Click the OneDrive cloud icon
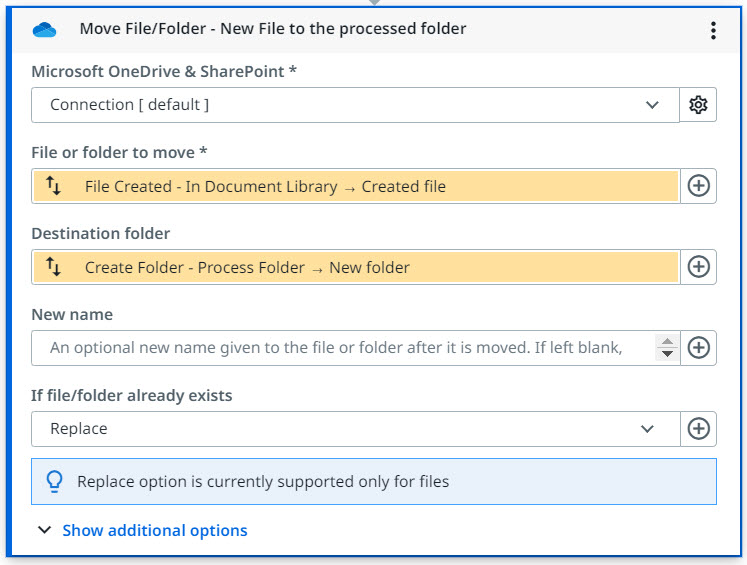 (x=45, y=30)
